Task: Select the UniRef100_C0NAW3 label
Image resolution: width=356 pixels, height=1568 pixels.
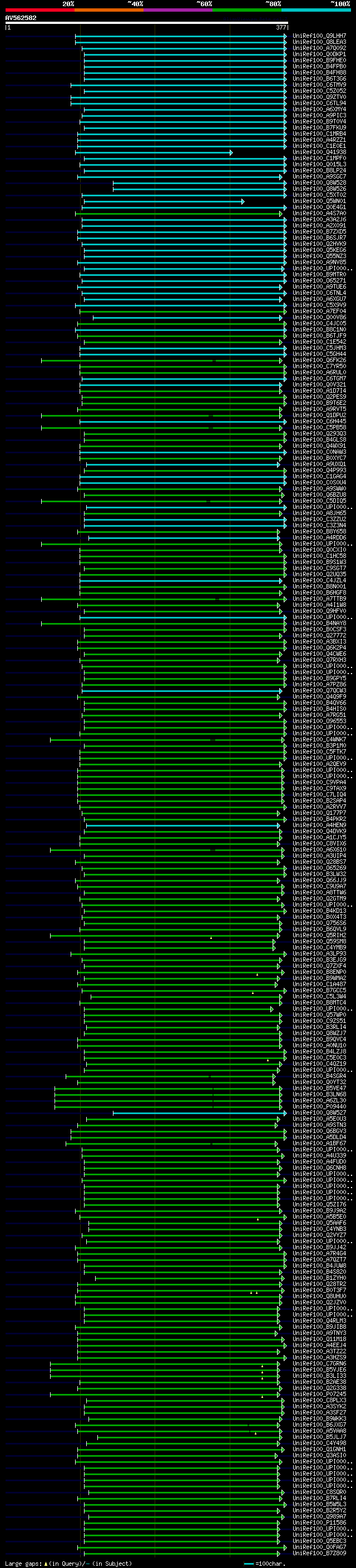Action: pyautogui.click(x=319, y=452)
